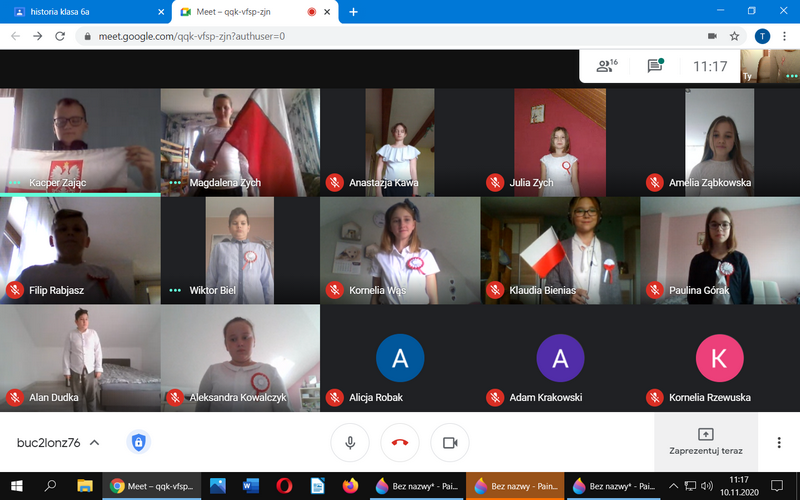Viewport: 800px width, 500px height.
Task: Open the chat panel icon
Action: [x=655, y=67]
